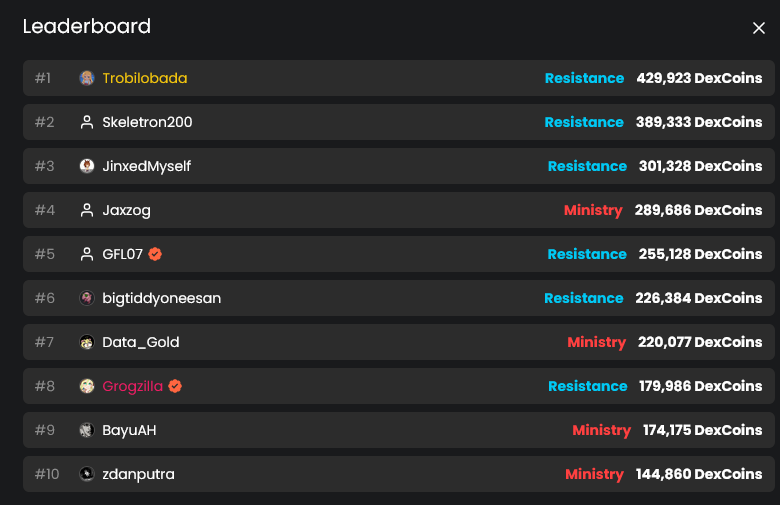The image size is (780, 505).
Task: Click the 174,175 DexCoins score for BayuAH
Action: click(702, 430)
